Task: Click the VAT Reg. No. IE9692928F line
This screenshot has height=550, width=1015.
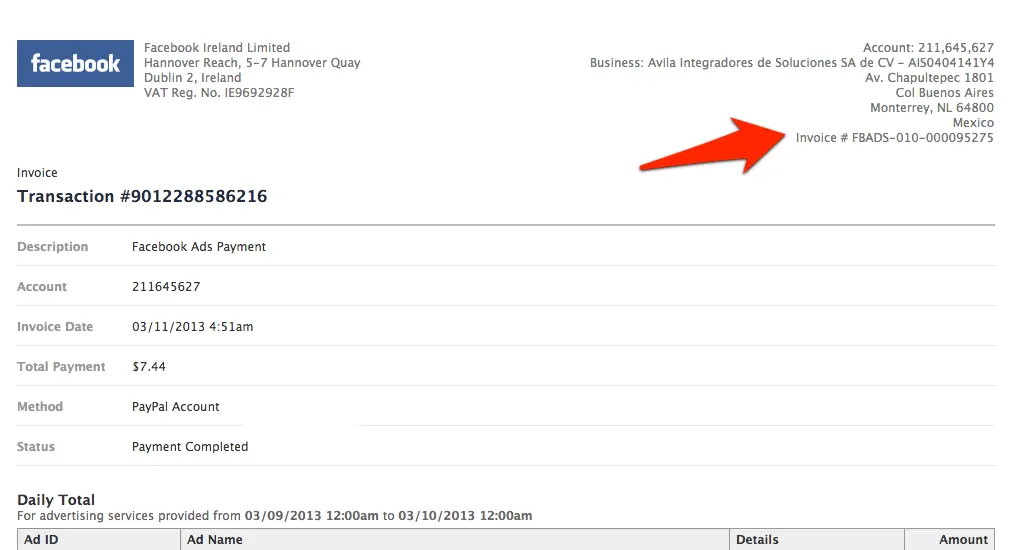Action: pyautogui.click(x=219, y=93)
